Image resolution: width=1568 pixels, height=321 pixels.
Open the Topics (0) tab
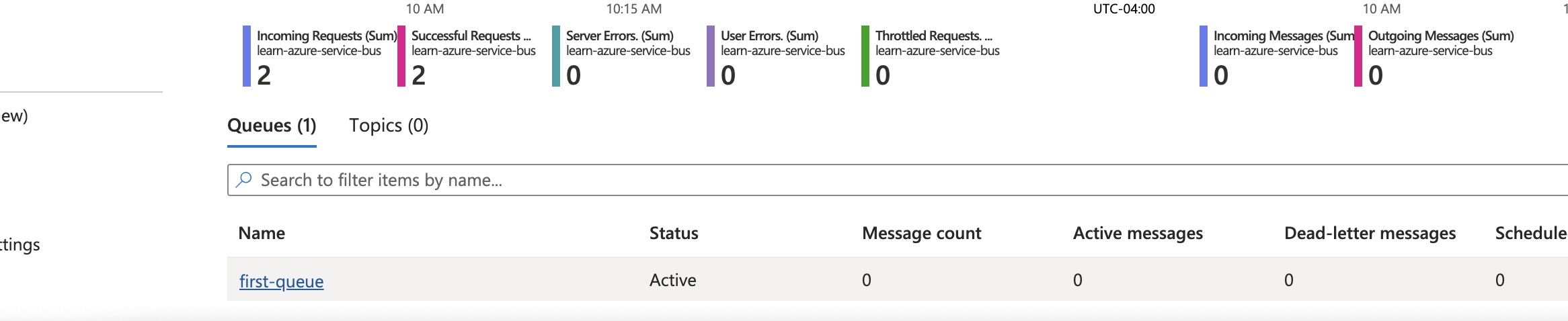(x=389, y=126)
